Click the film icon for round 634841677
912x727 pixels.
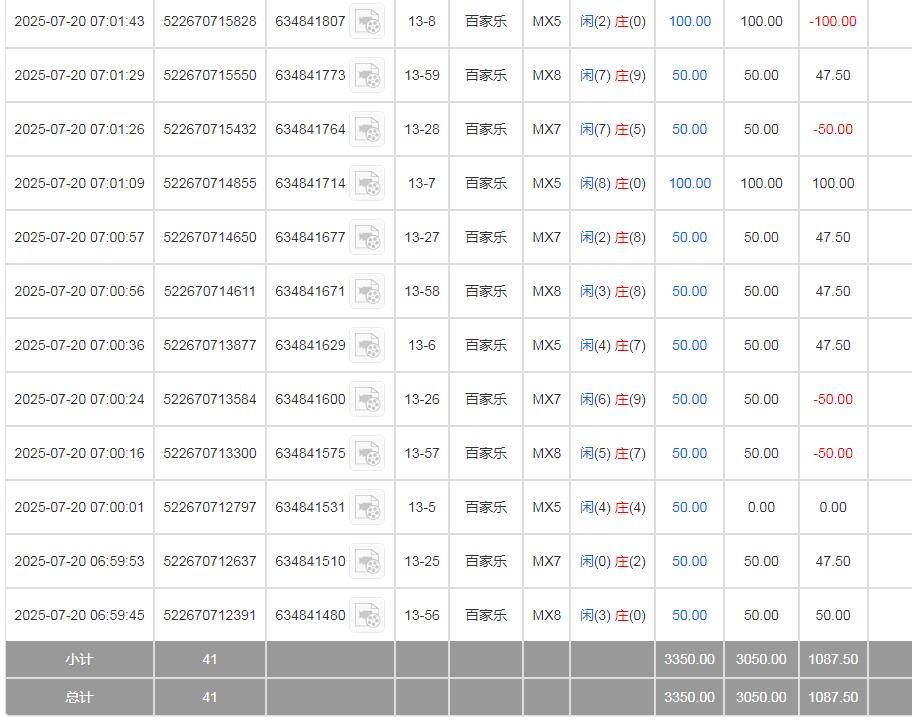click(367, 237)
